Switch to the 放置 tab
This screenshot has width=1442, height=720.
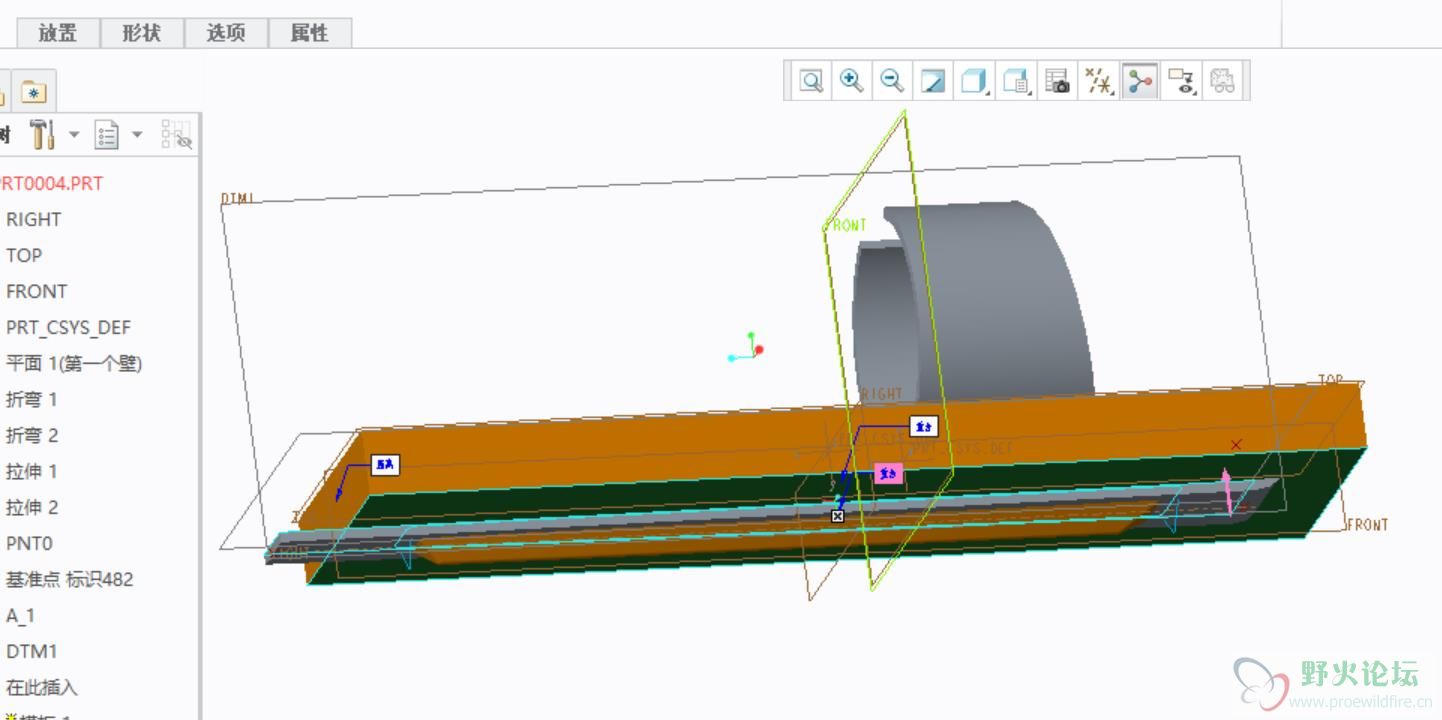58,33
